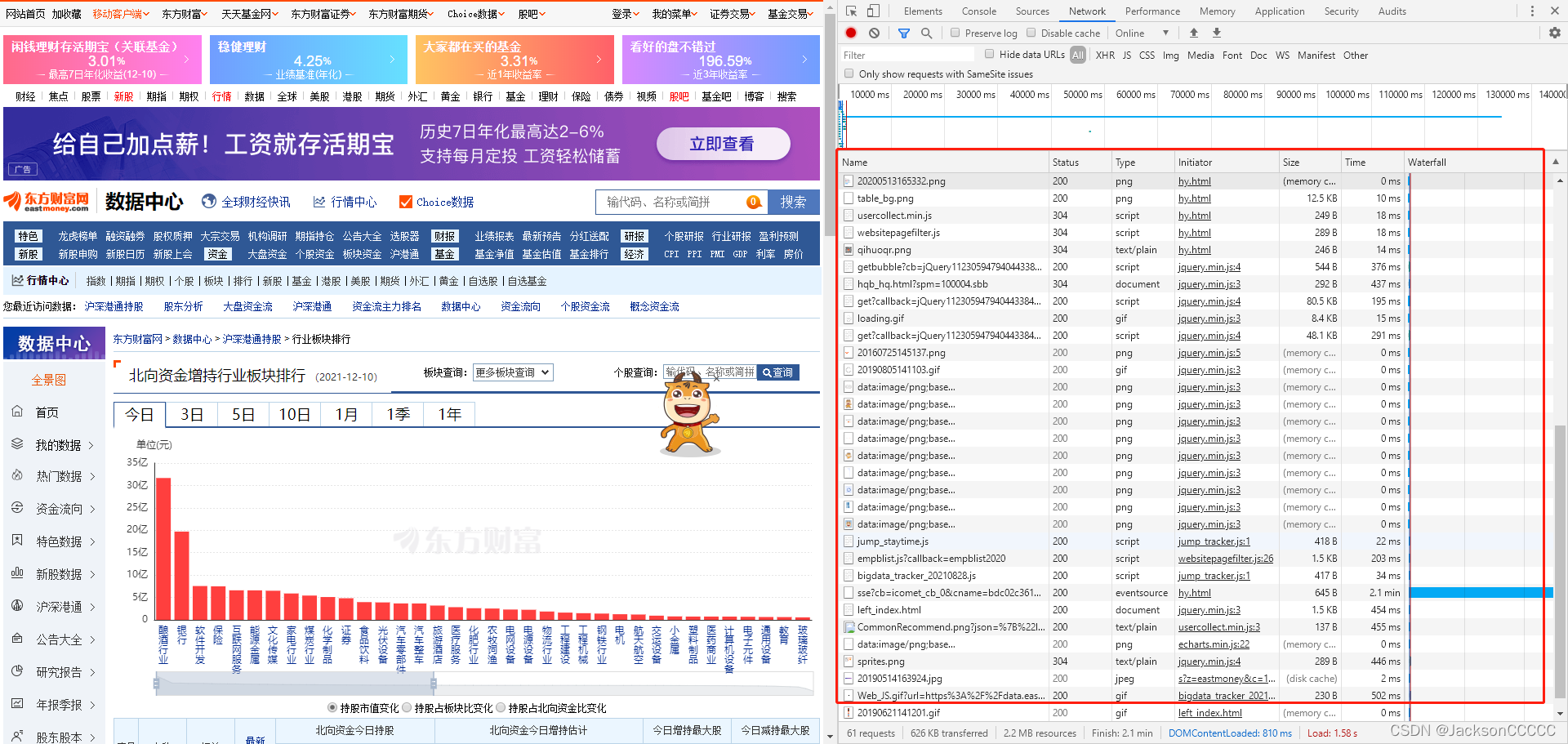
Task: Select the 3日 period tab
Action: 192,415
